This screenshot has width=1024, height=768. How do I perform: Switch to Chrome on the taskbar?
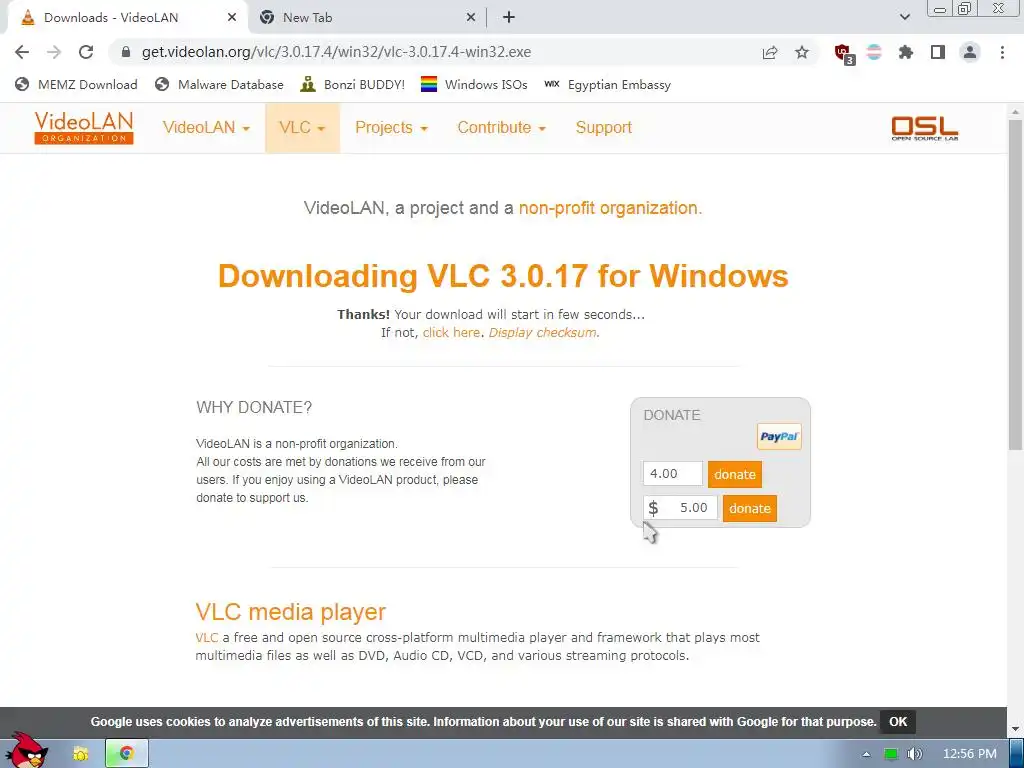pos(127,754)
